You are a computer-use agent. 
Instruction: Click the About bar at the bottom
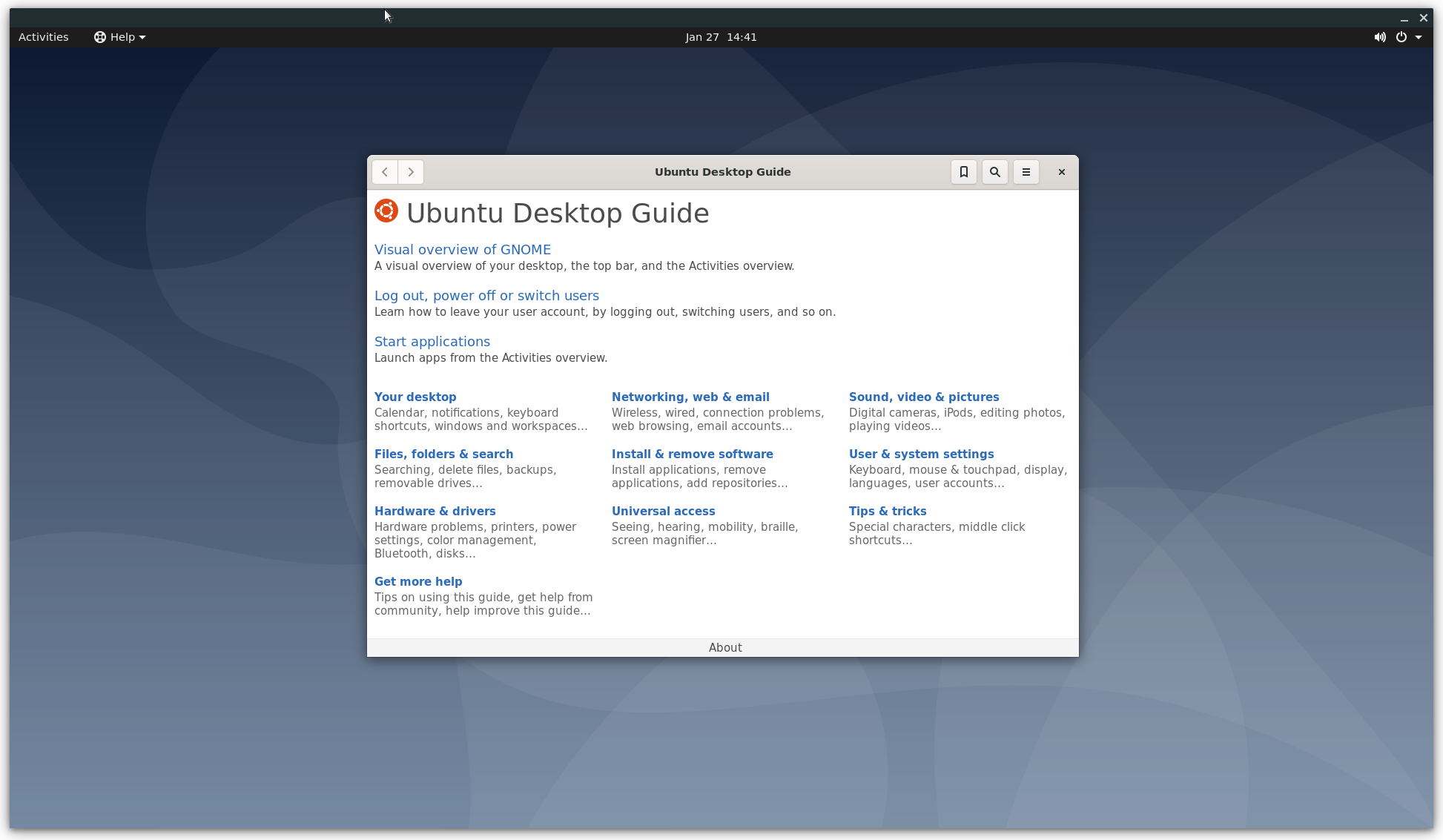tap(724, 646)
